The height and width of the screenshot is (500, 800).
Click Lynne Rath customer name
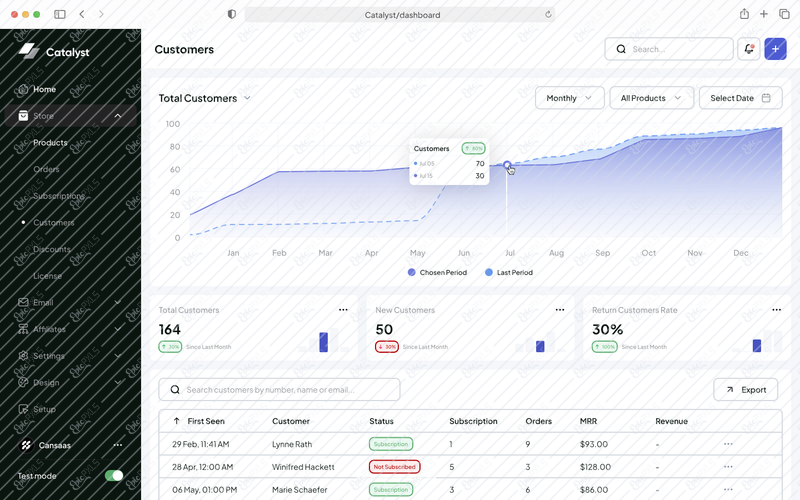tap(292, 444)
